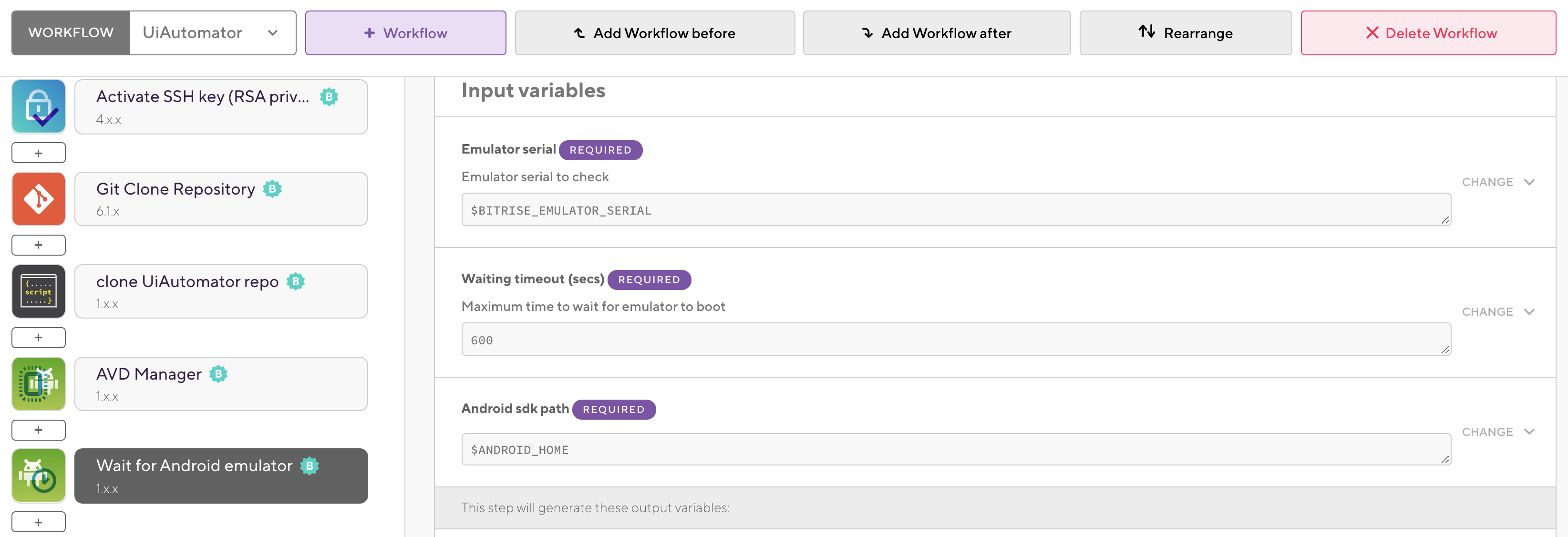Expand CHANGE options for Waiting timeout
Image resolution: width=1568 pixels, height=537 pixels.
point(1497,312)
